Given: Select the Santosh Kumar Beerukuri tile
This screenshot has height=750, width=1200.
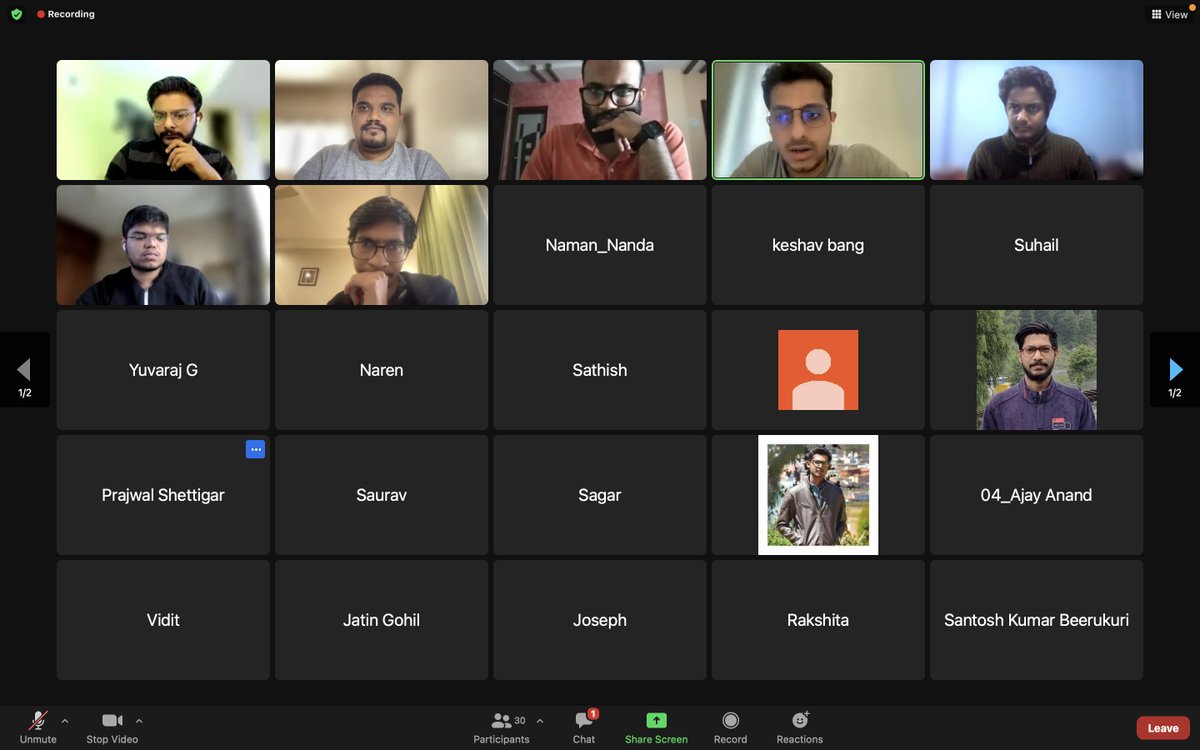Looking at the screenshot, I should coord(1037,620).
